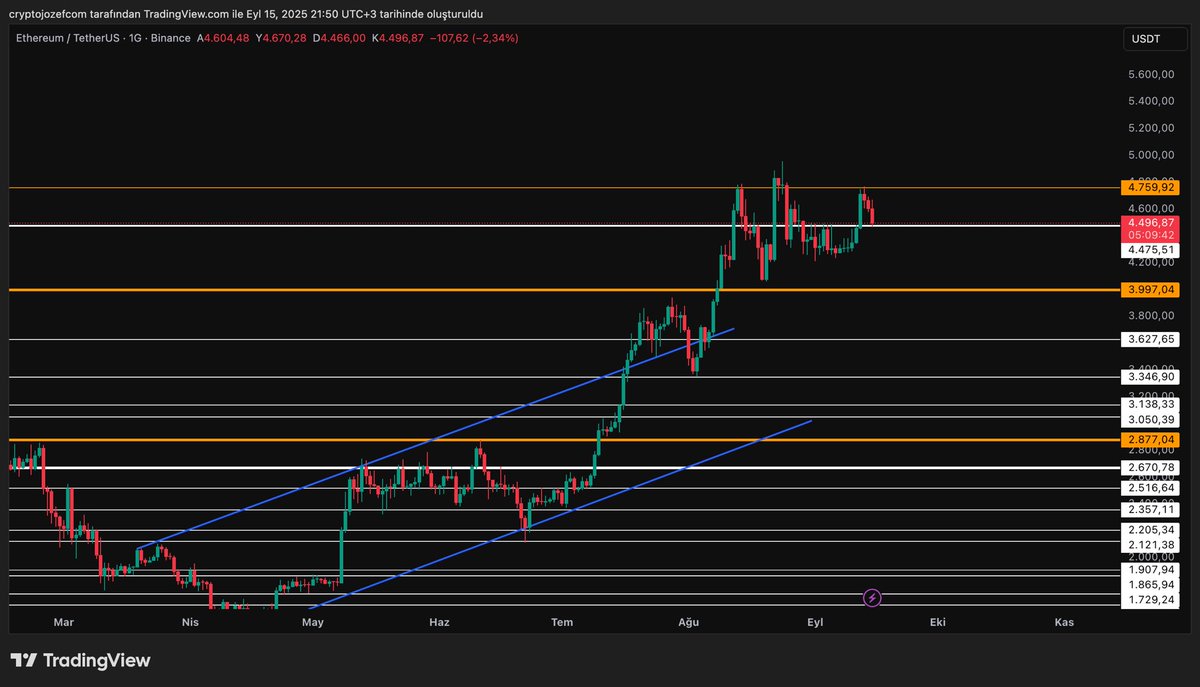Viewport: 1200px width, 687px height.
Task: Click the purple lightning event icon
Action: (872, 598)
